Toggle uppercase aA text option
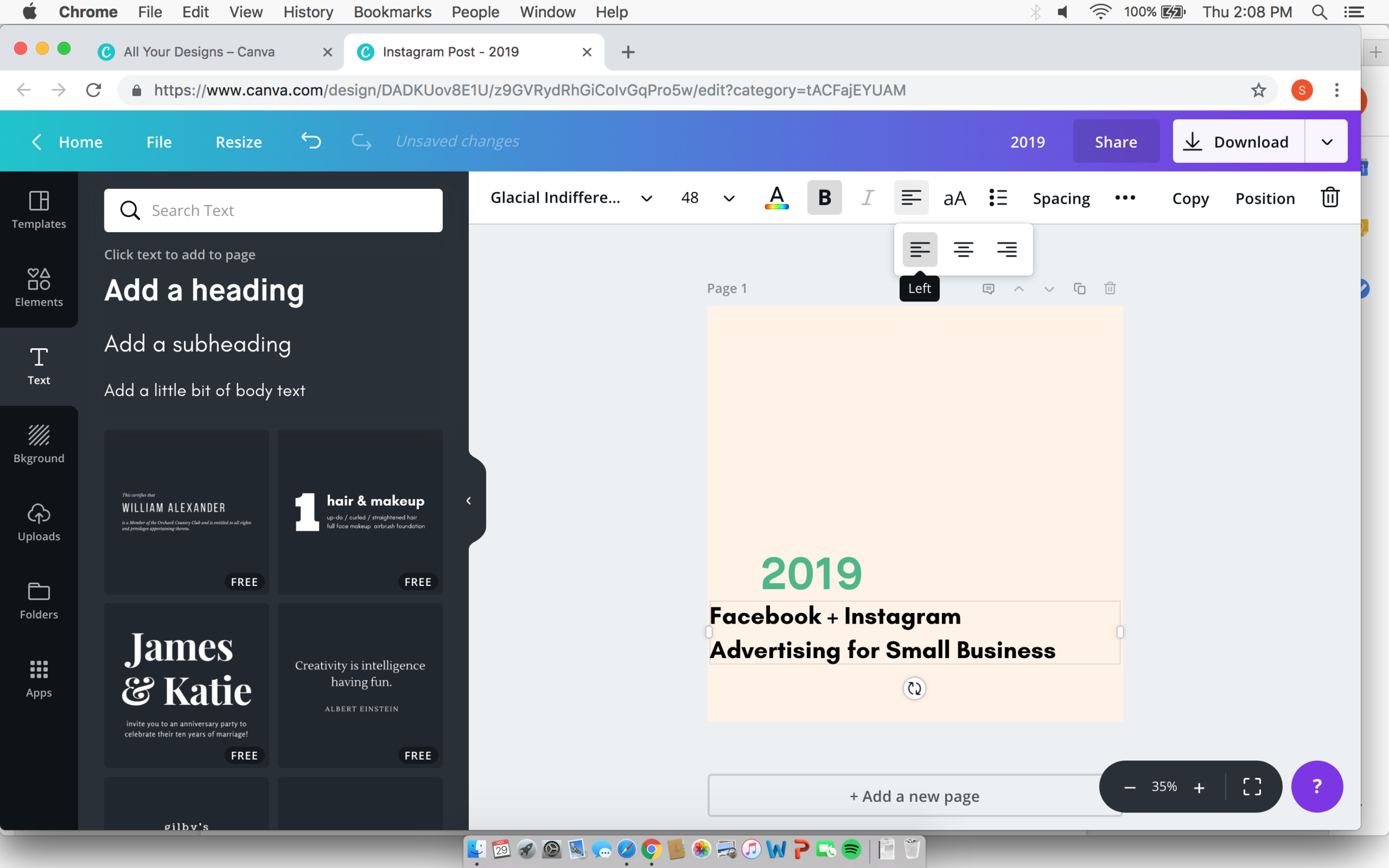This screenshot has height=868, width=1389. tap(955, 198)
